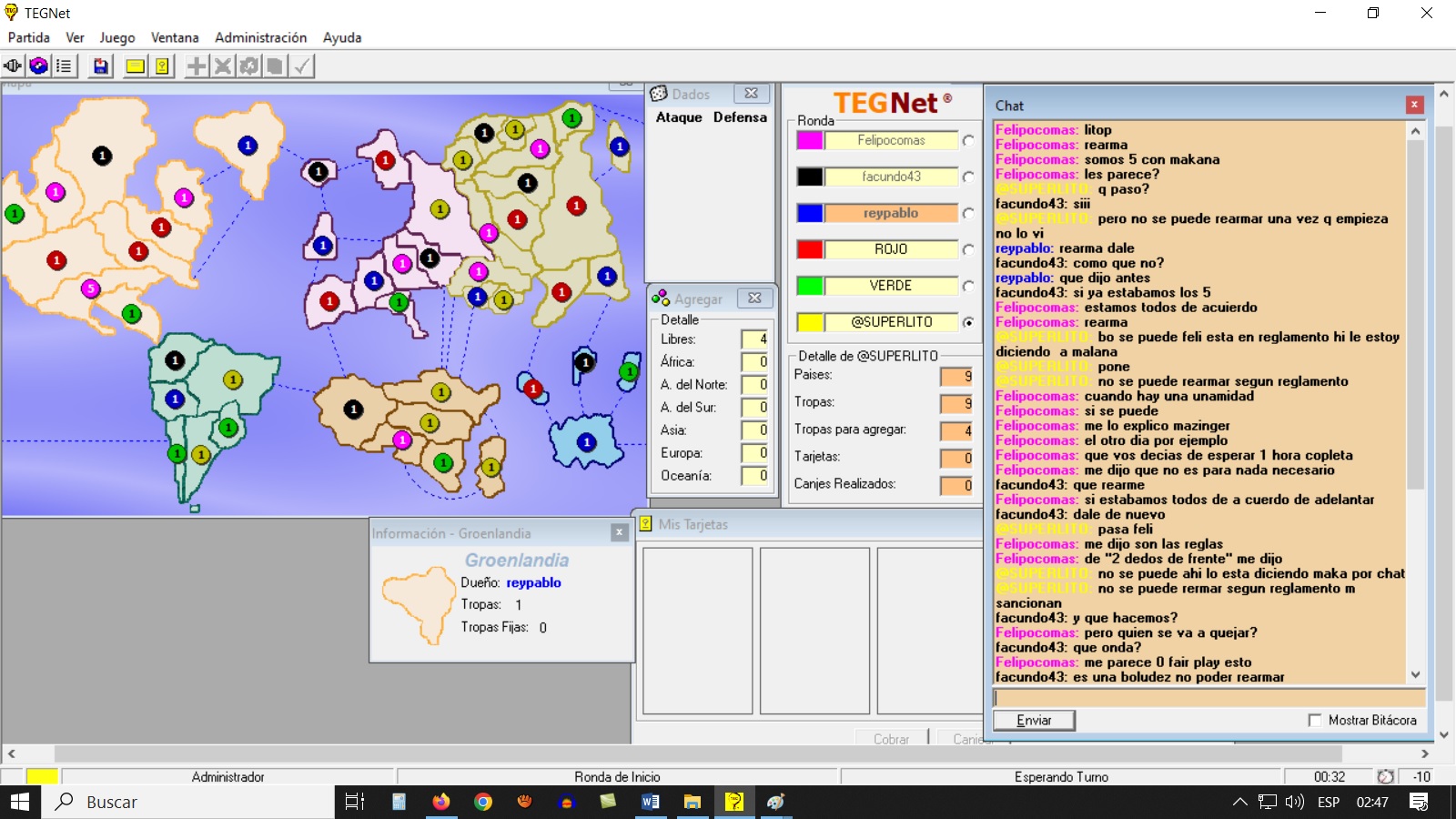The width and height of the screenshot is (1456, 819).
Task: Open the Administración menu
Action: [x=260, y=37]
